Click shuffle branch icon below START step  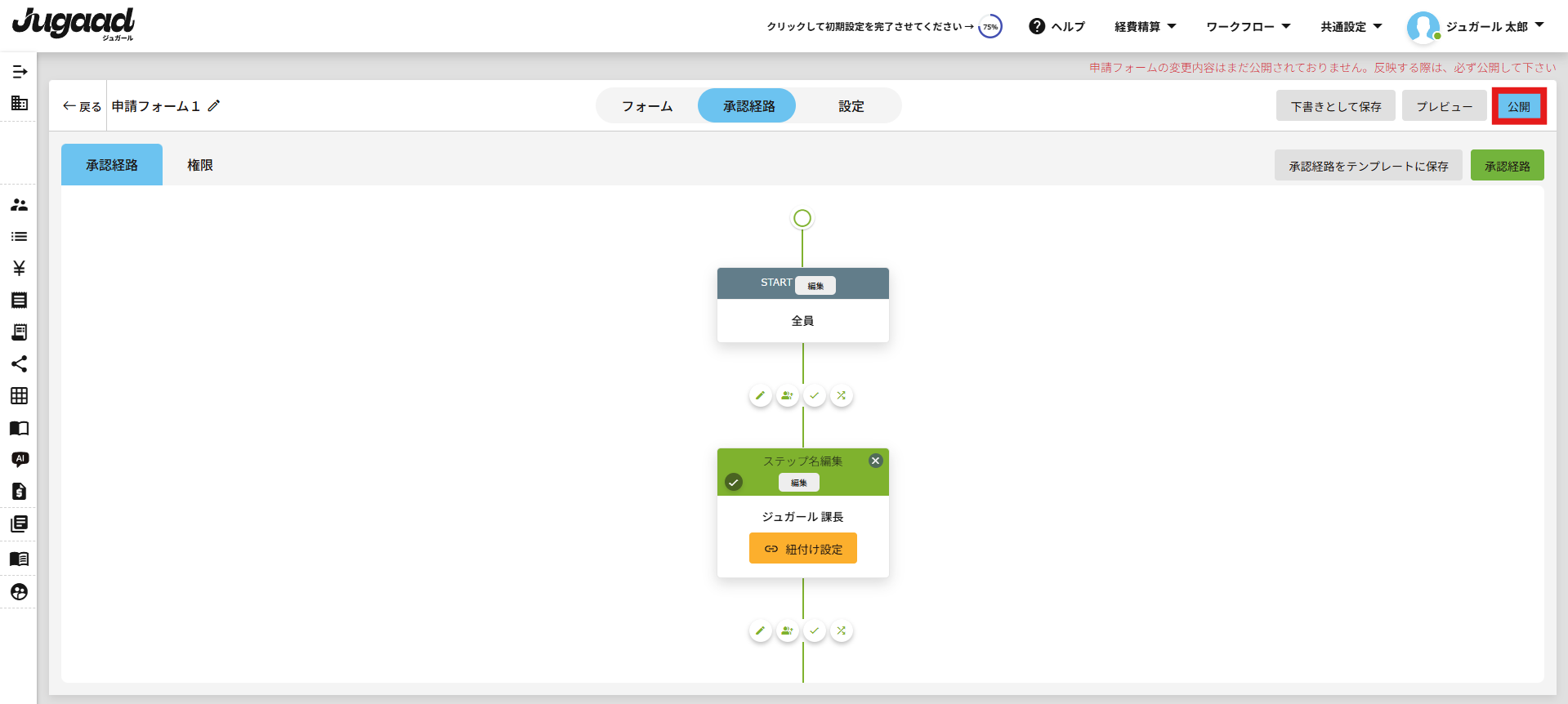click(x=841, y=396)
